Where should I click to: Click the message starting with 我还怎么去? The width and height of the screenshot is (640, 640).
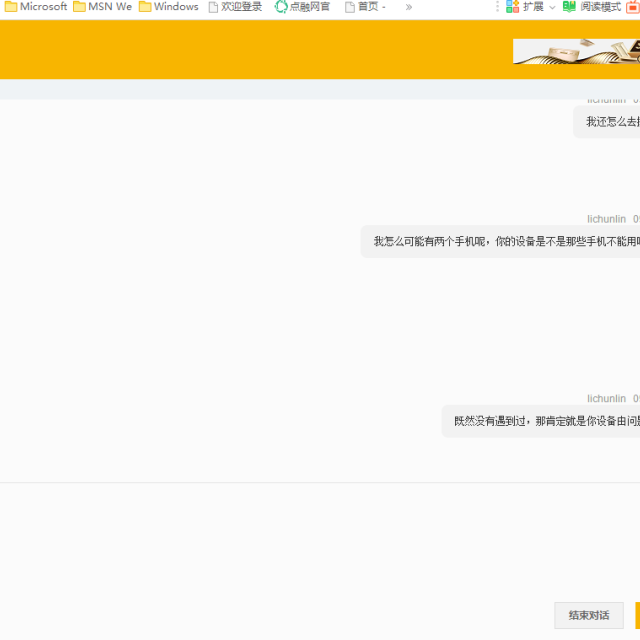611,122
